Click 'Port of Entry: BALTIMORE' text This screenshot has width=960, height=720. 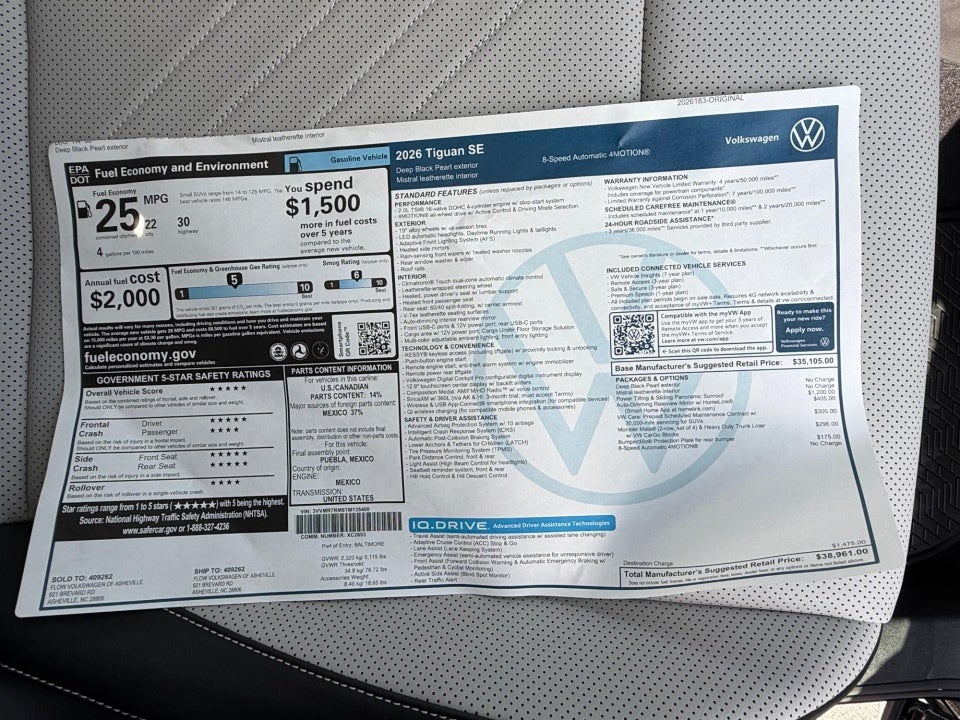352,544
